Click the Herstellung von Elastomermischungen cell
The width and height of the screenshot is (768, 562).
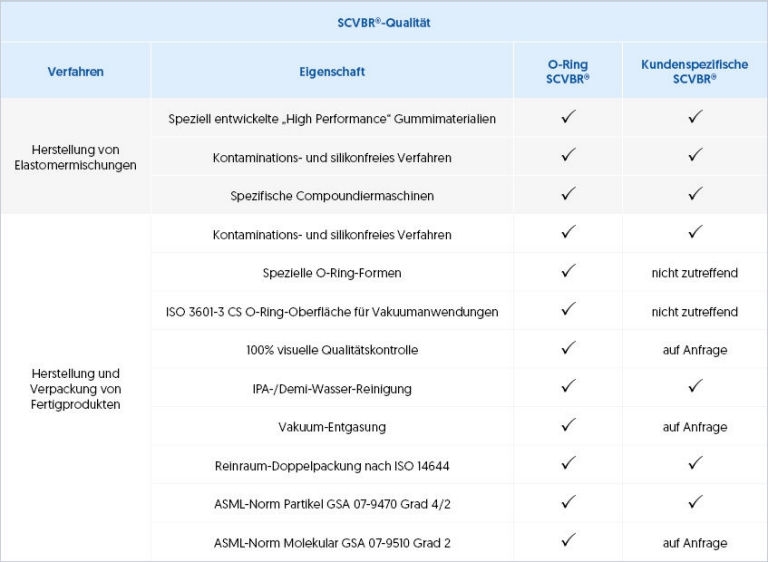[x=76, y=156]
